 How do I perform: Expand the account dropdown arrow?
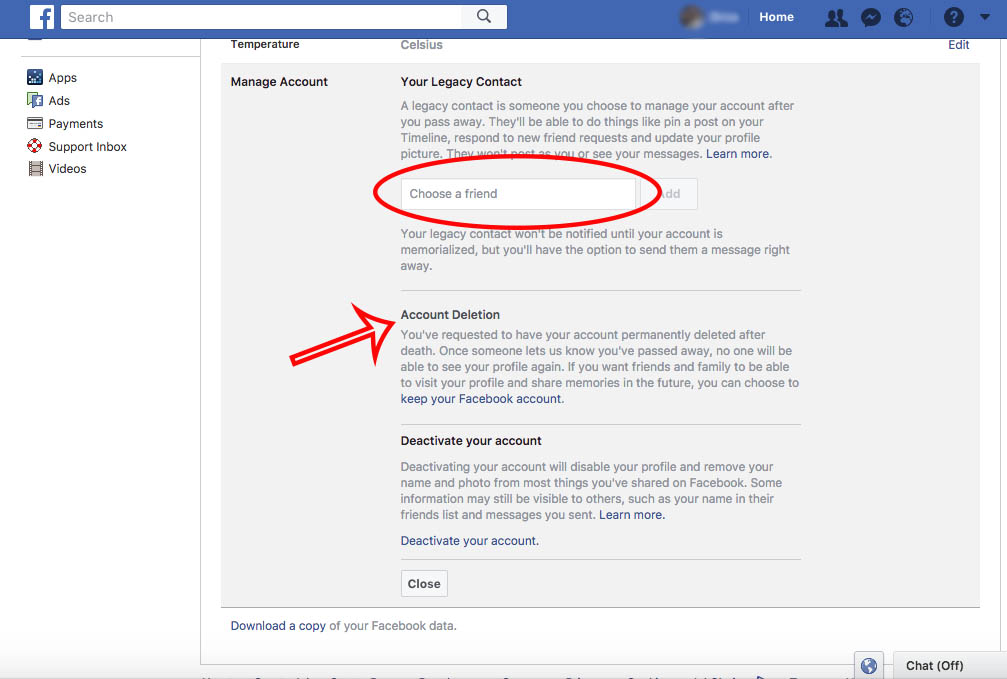(x=985, y=17)
